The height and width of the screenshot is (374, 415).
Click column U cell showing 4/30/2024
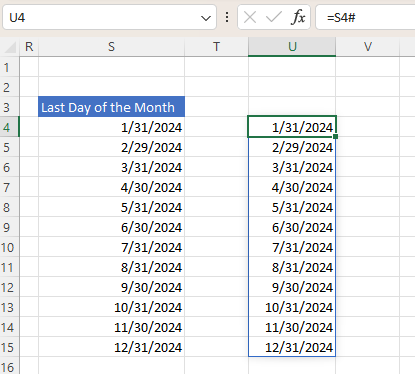(292, 187)
